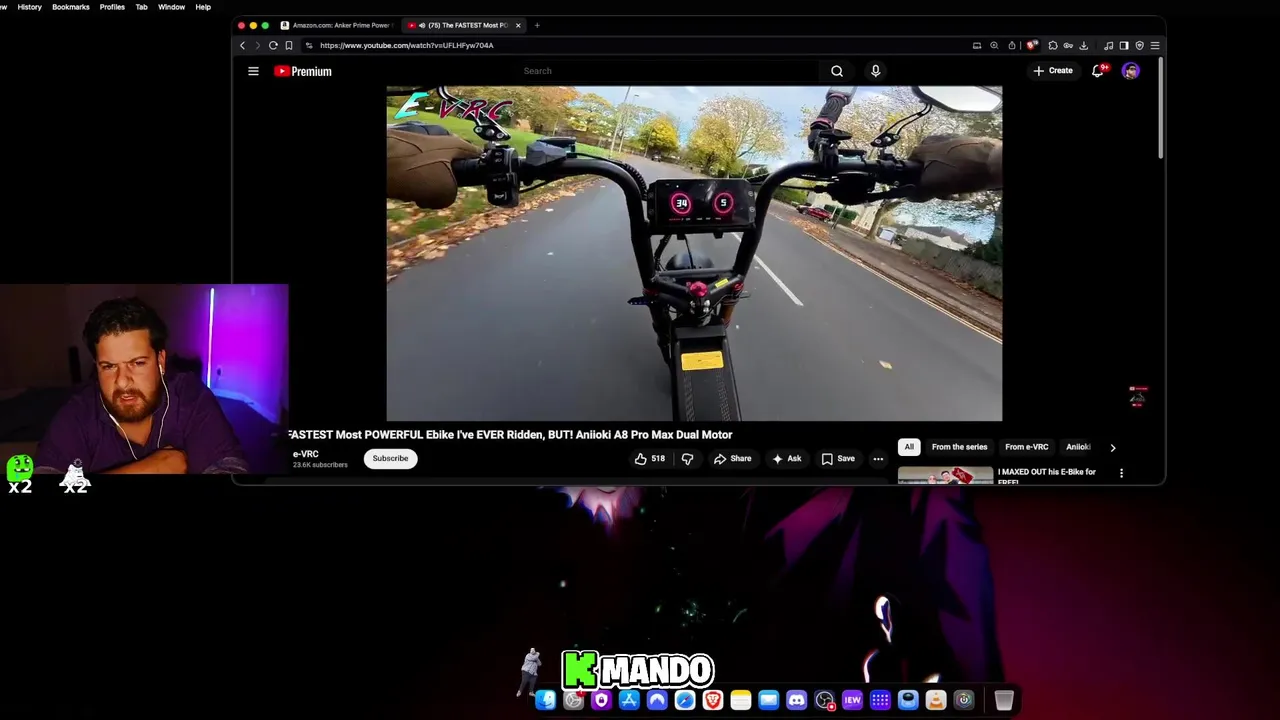Click the URL address bar
This screenshot has height=720, width=1280.
point(640,45)
